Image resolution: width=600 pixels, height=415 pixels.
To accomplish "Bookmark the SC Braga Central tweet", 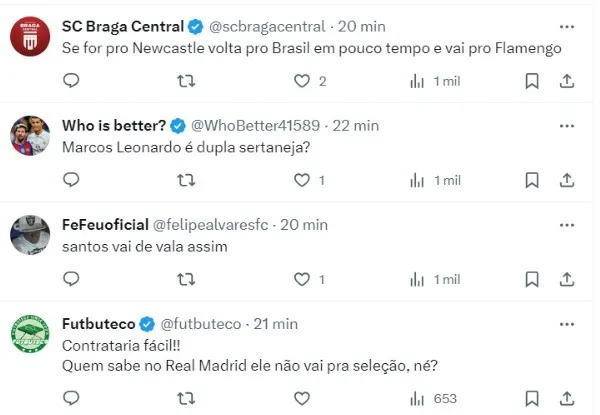I will pos(531,81).
